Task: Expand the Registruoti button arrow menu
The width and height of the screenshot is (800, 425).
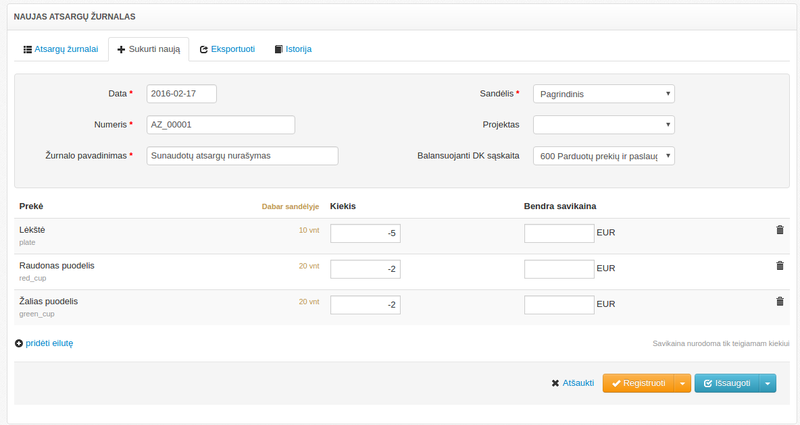Action: 682,383
